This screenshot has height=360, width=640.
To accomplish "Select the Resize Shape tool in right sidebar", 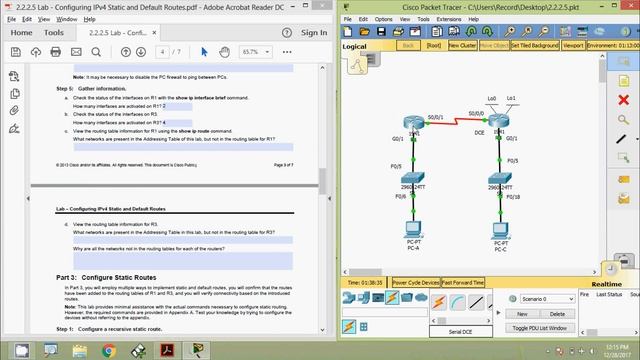I will (623, 158).
